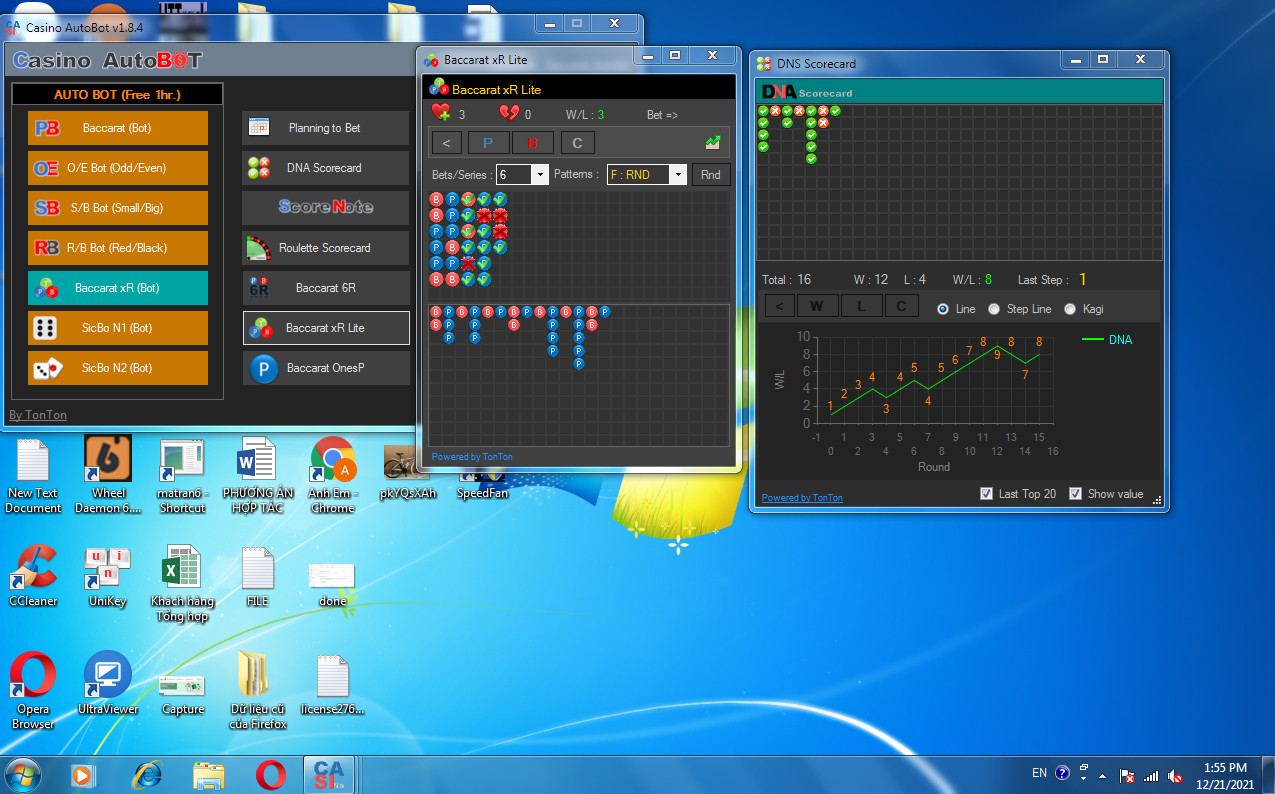Click the W button in DNS Scorecard
The height and width of the screenshot is (794, 1275).
pyautogui.click(x=817, y=306)
